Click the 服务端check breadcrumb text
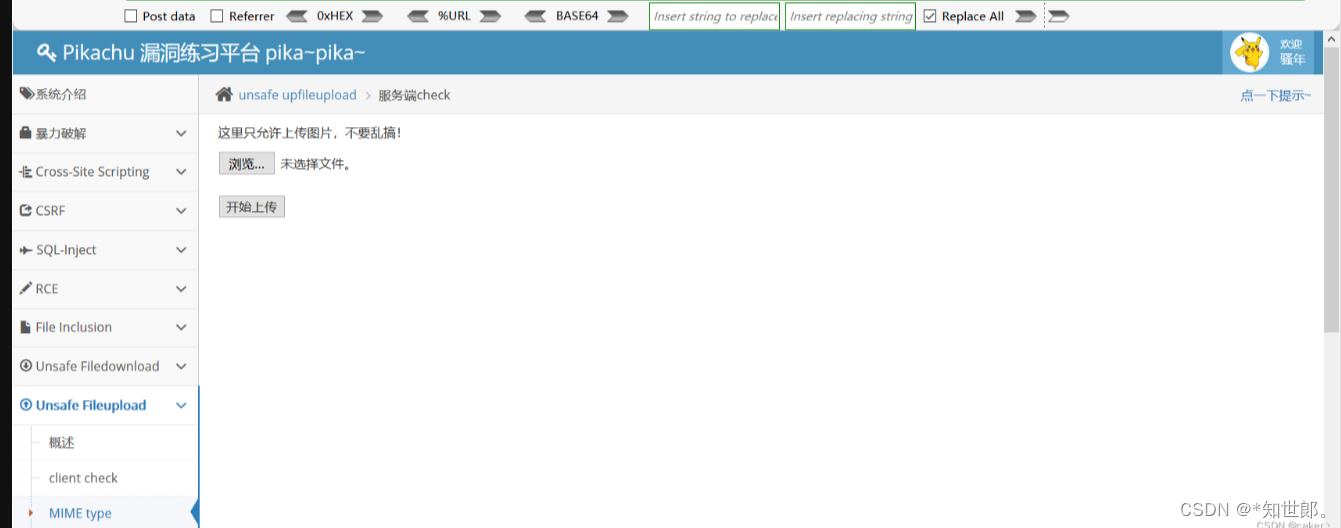The image size is (1341, 528). point(414,95)
